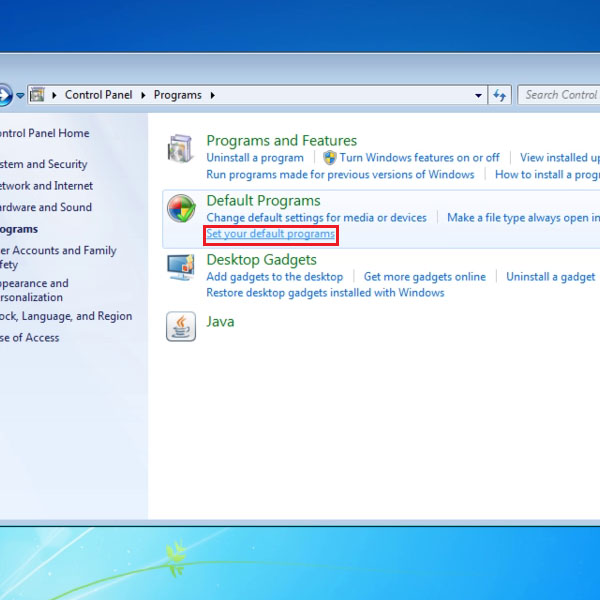Open the Programs and Features heading
Image resolution: width=600 pixels, height=600 pixels.
tap(282, 141)
